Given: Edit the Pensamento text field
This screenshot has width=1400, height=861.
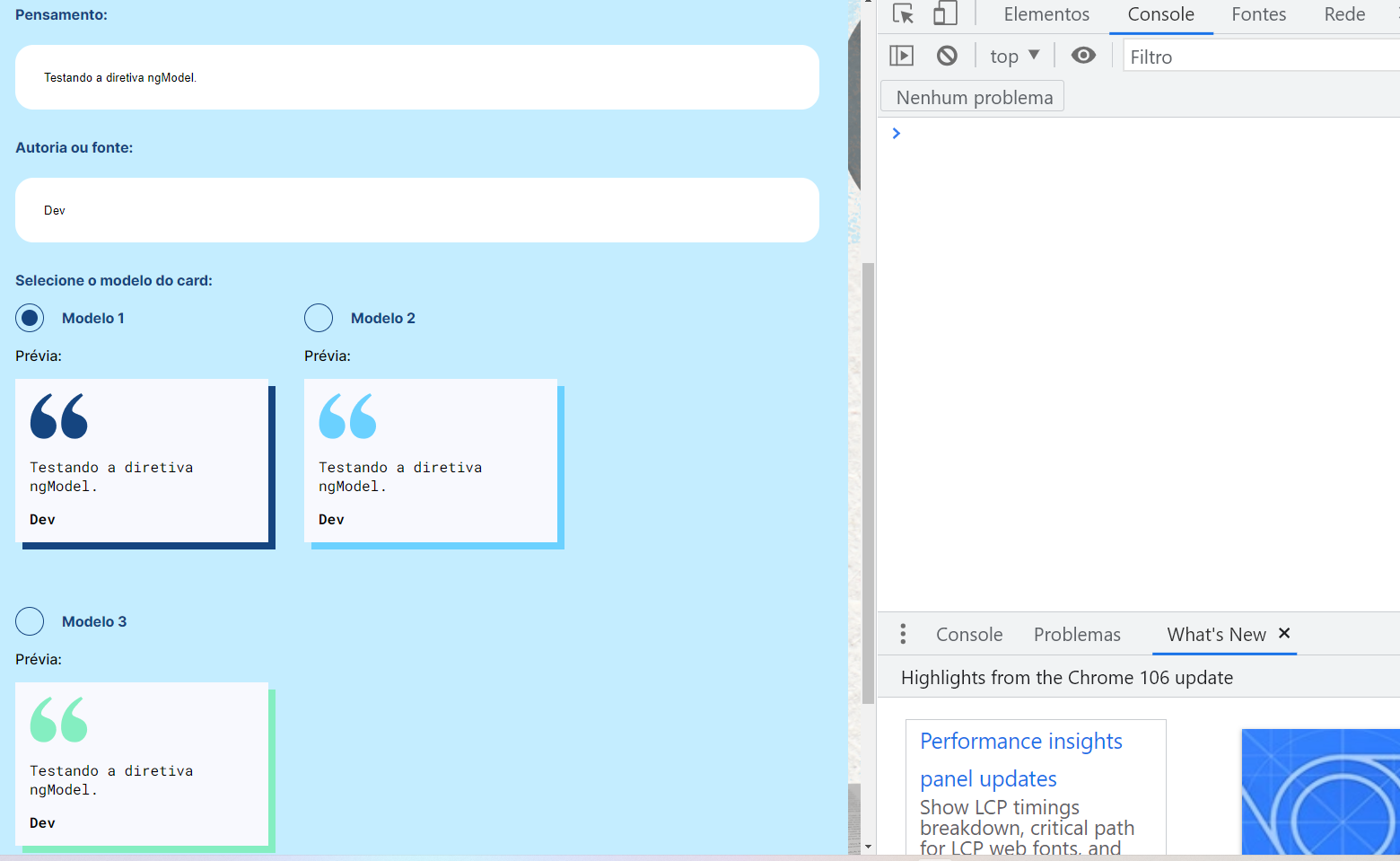Looking at the screenshot, I should (x=416, y=77).
